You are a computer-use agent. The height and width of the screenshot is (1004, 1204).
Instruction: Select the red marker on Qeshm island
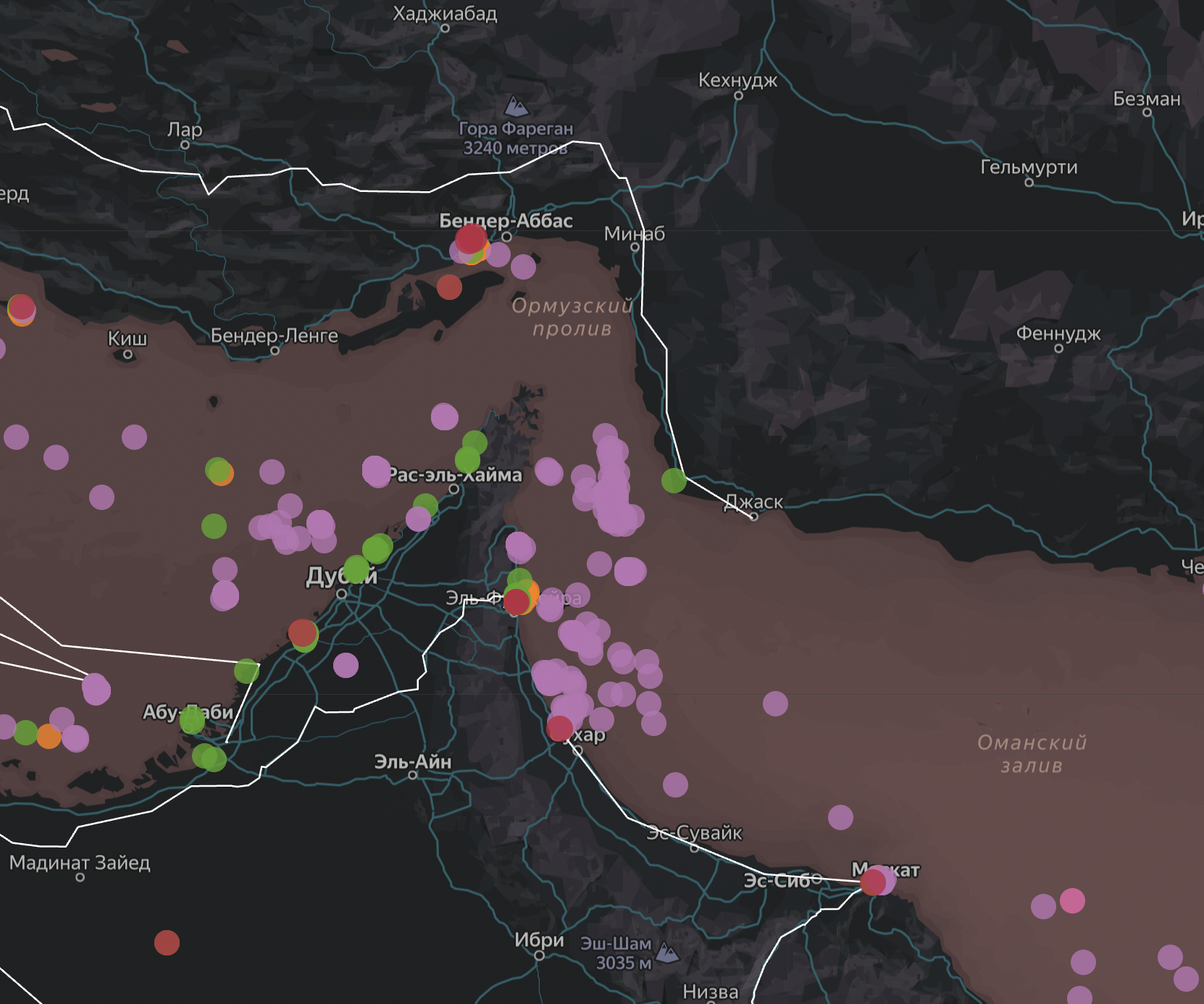tap(449, 287)
